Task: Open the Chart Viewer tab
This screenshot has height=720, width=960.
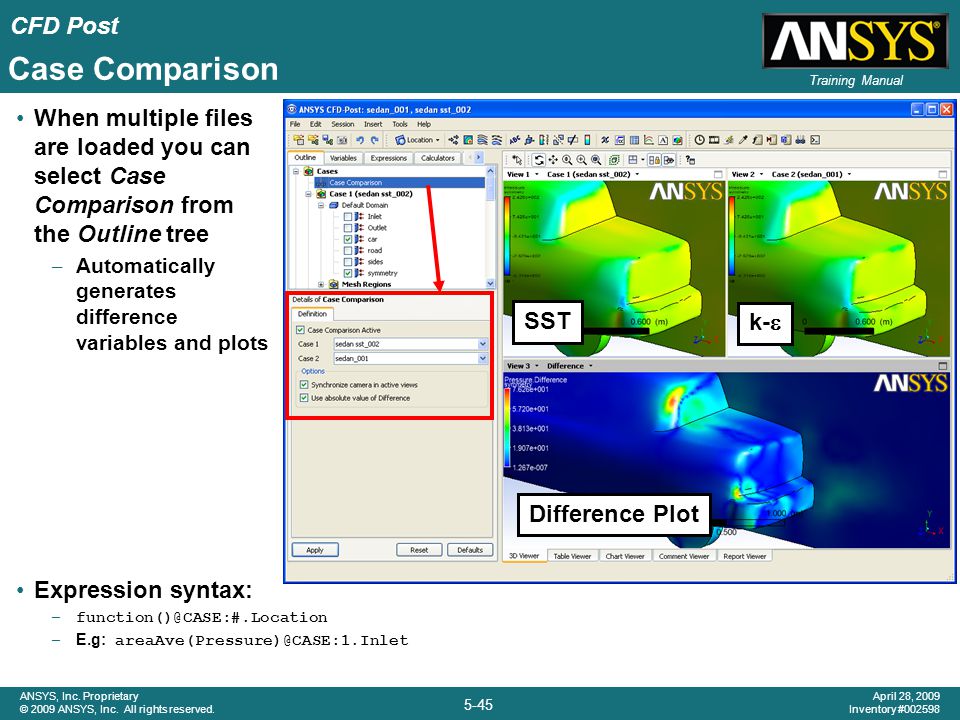Action: point(624,557)
